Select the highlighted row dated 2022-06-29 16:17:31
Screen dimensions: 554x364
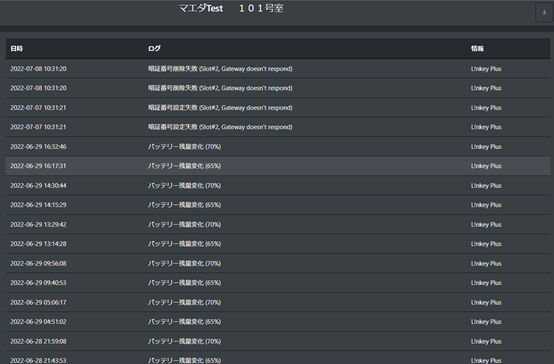point(278,166)
